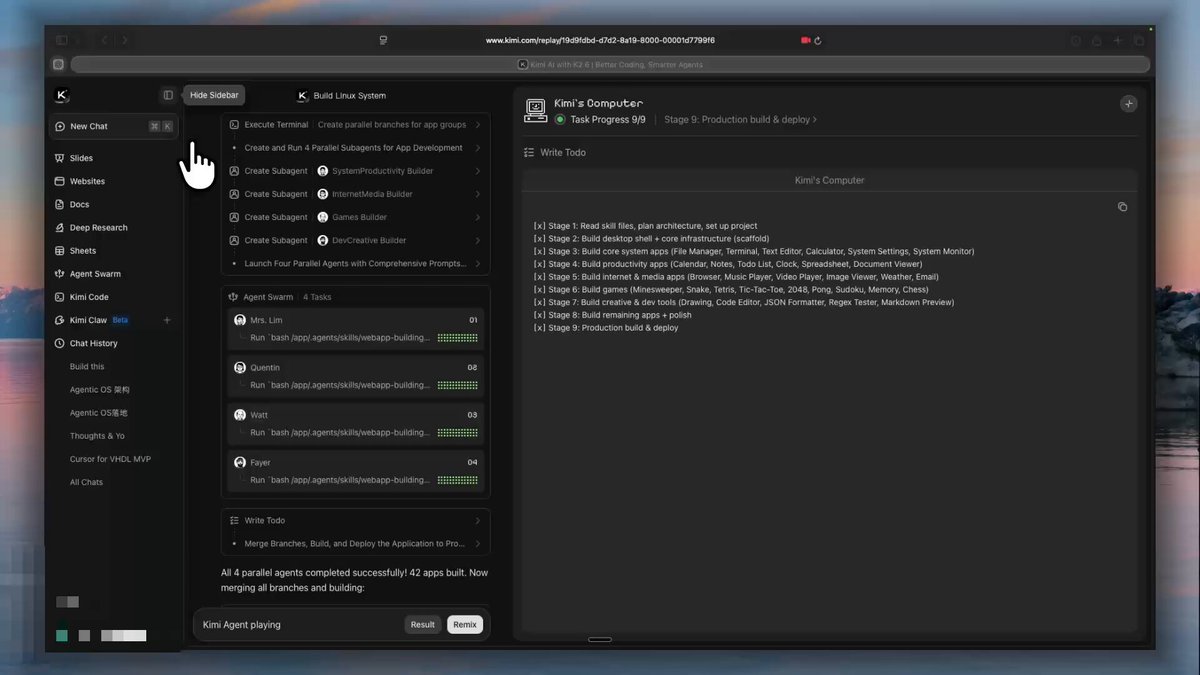This screenshot has height=675, width=1200.
Task: Click the Kimi's Computer monitor icon
Action: coord(535,110)
